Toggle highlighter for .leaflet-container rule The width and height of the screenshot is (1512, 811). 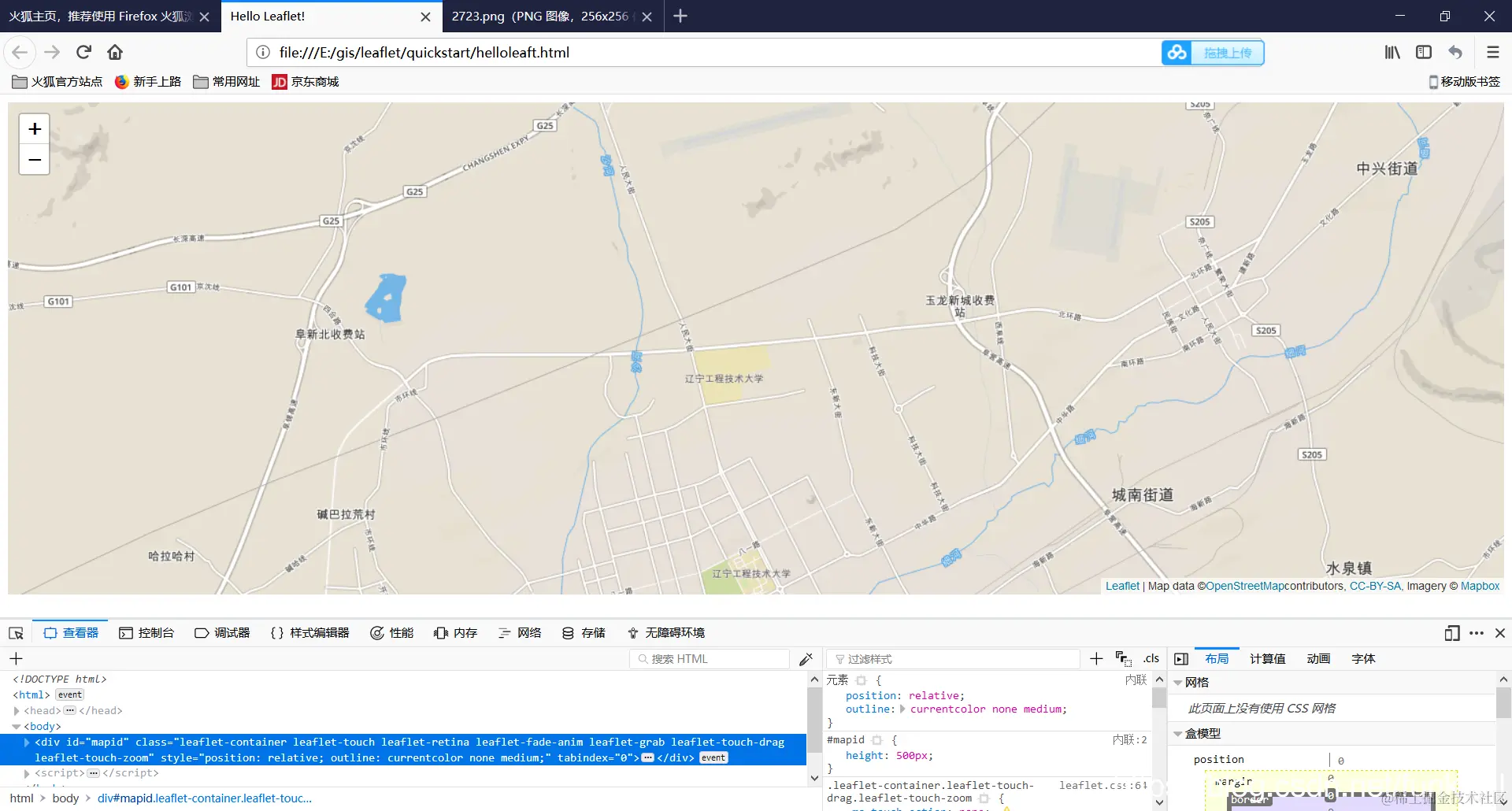[x=984, y=798]
